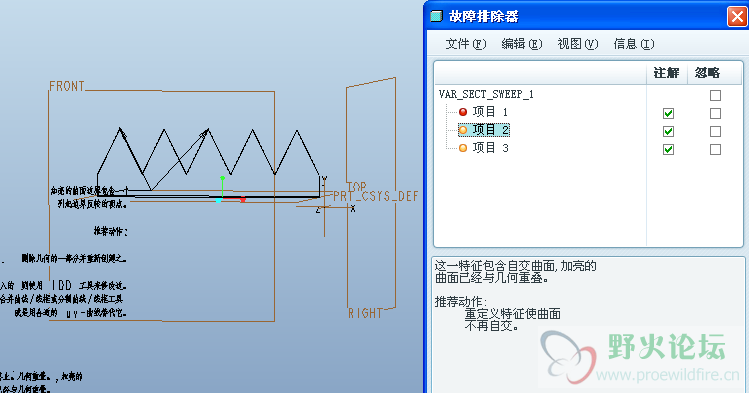
Task: Click the orange warning icon of 项目 3
Action: tap(462, 148)
